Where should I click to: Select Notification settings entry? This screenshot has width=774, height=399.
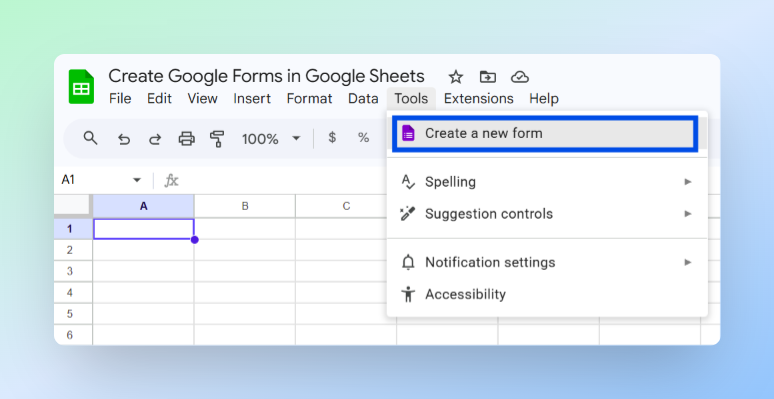coord(547,262)
